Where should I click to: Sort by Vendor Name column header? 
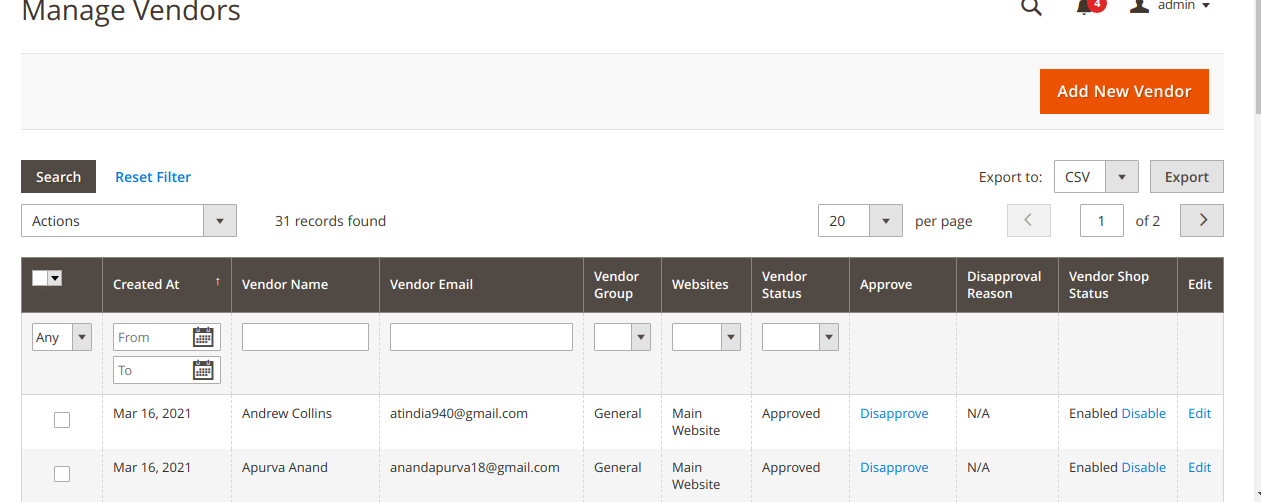coord(285,285)
